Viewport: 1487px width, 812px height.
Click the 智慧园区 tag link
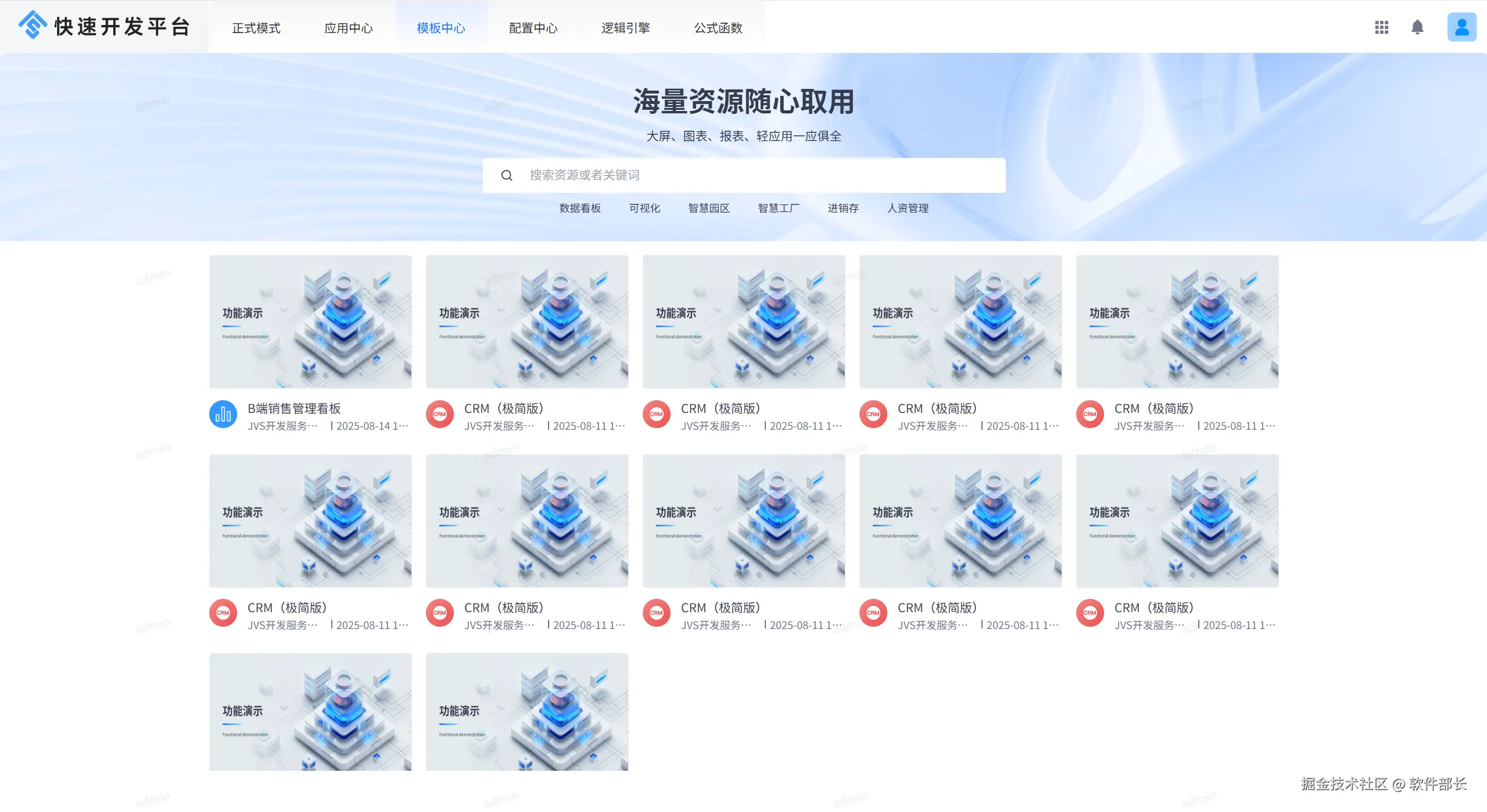coord(709,208)
